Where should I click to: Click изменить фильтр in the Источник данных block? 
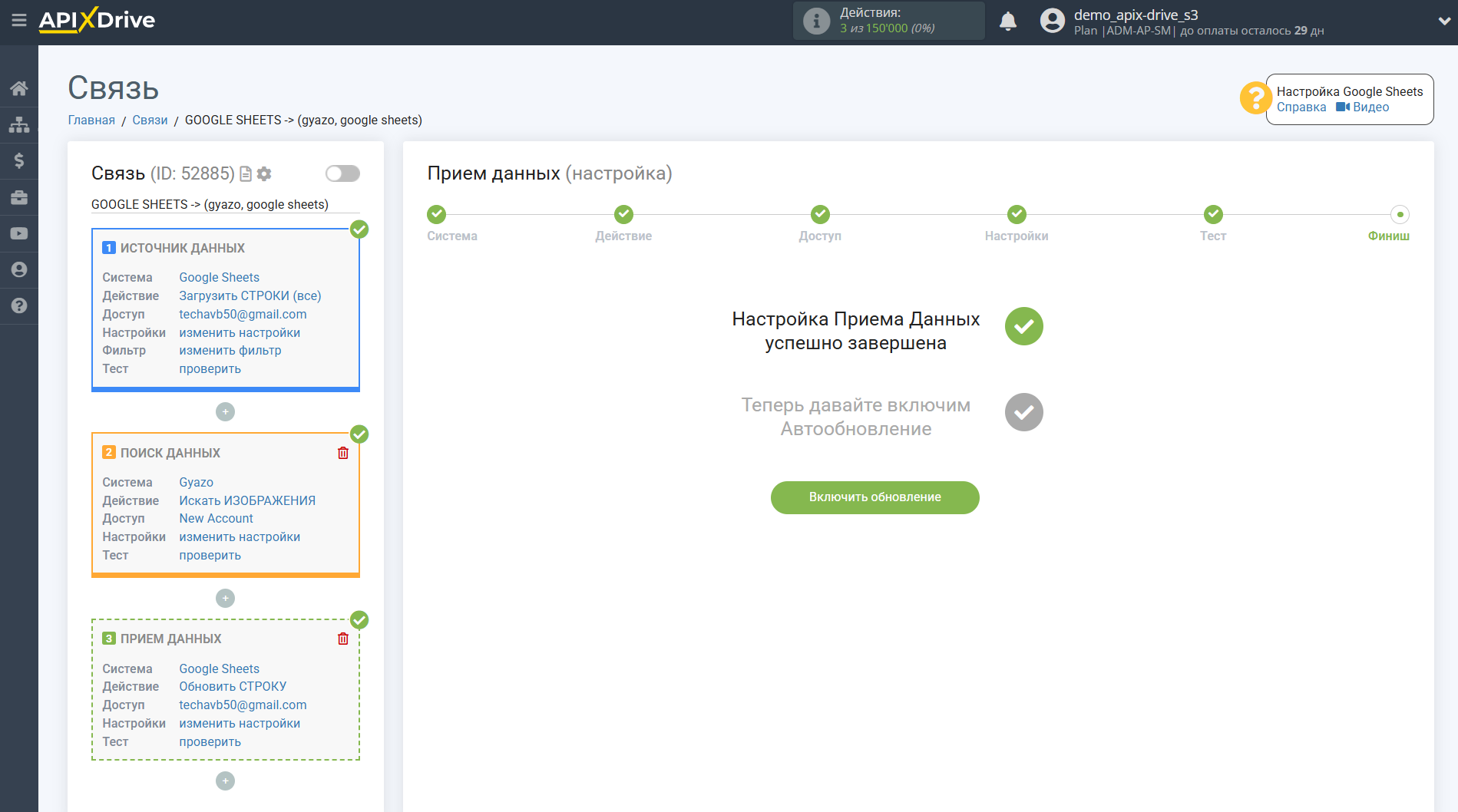pyautogui.click(x=230, y=350)
